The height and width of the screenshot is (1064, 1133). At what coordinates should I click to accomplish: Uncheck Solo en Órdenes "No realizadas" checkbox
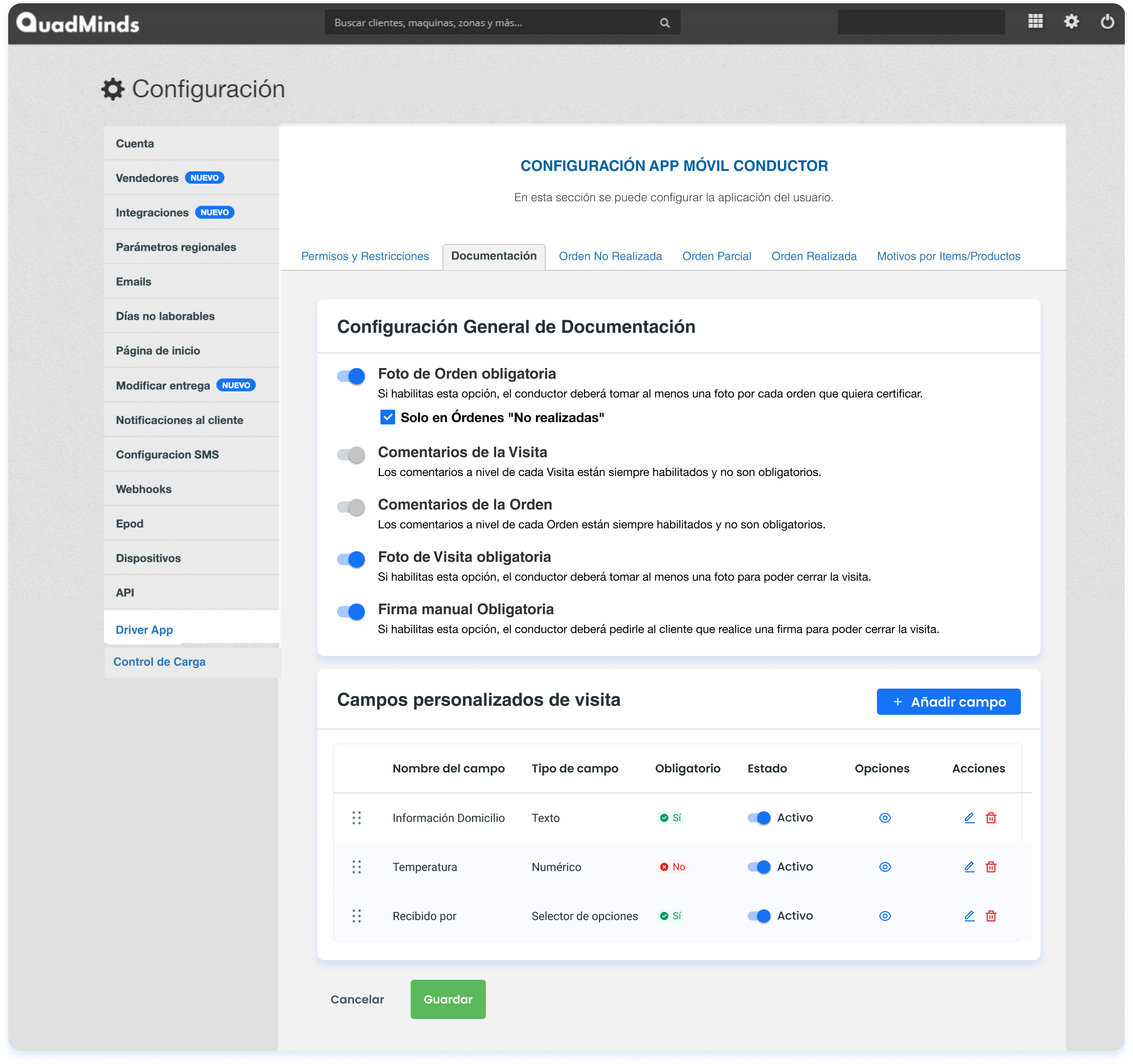tap(387, 418)
